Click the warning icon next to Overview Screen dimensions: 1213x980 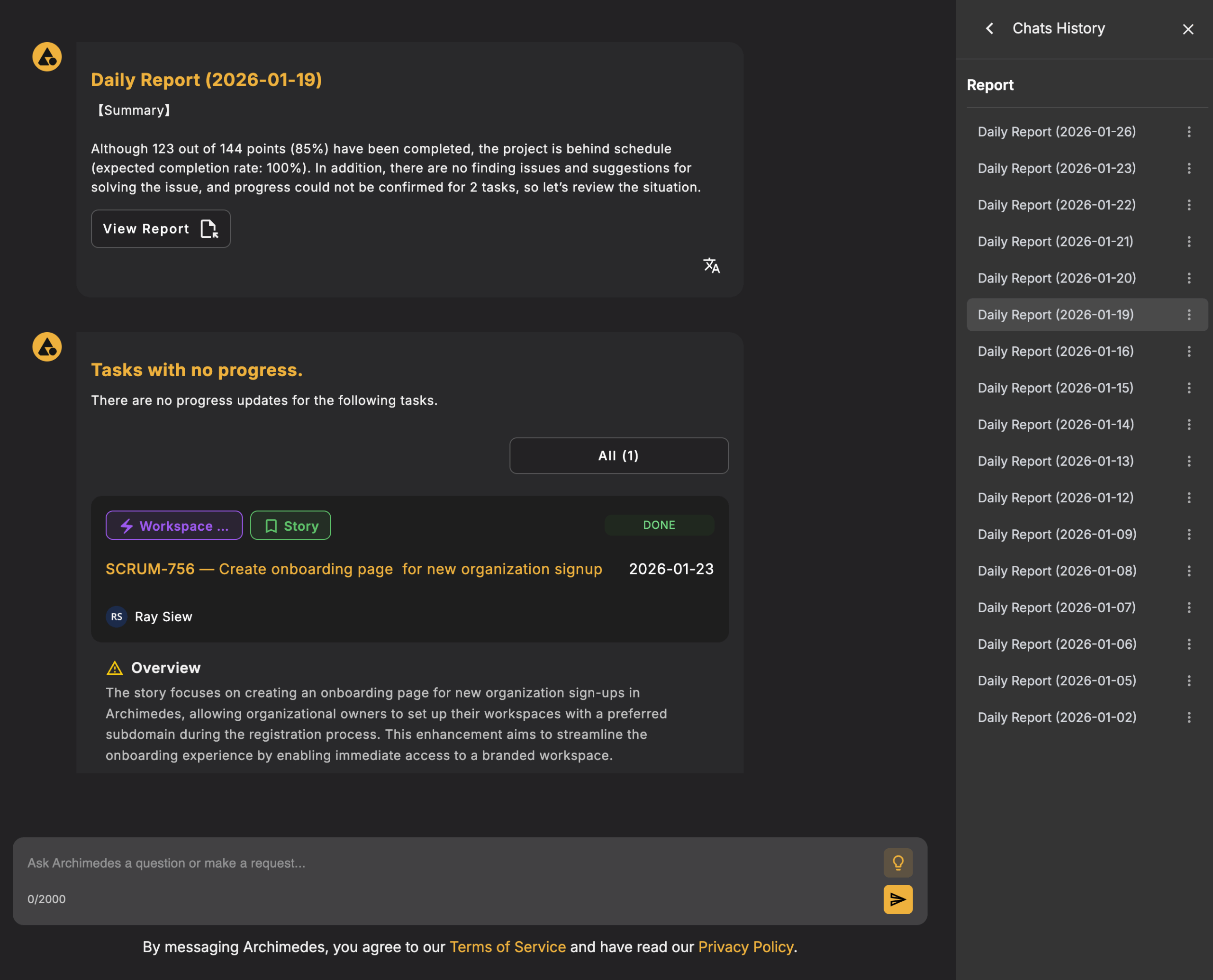coord(115,668)
